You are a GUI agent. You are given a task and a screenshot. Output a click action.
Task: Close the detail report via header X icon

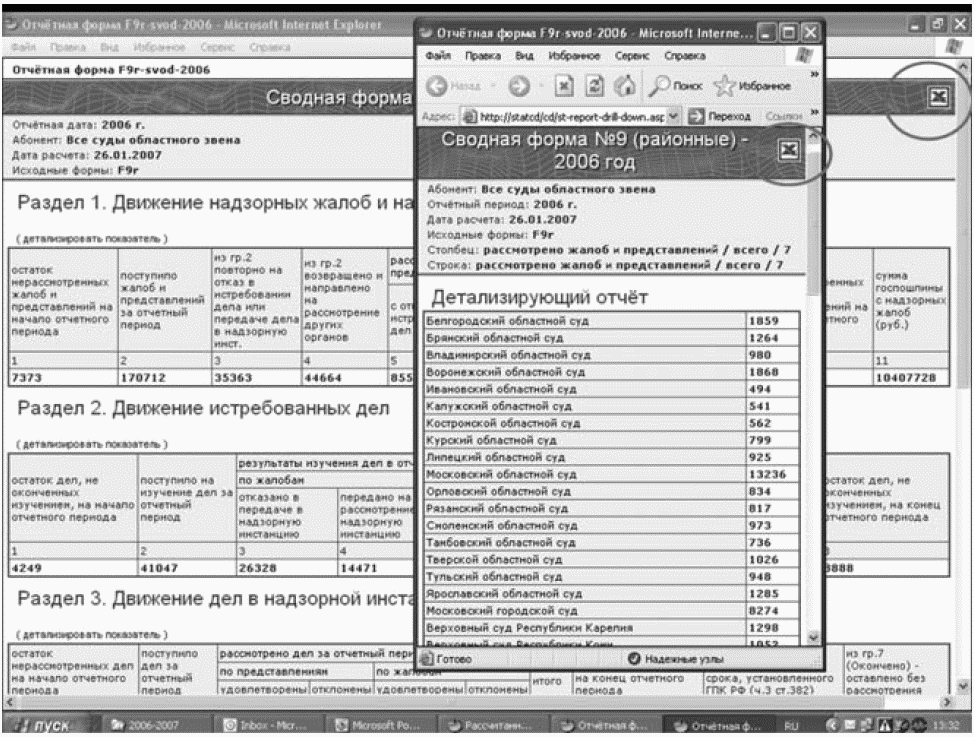click(789, 150)
